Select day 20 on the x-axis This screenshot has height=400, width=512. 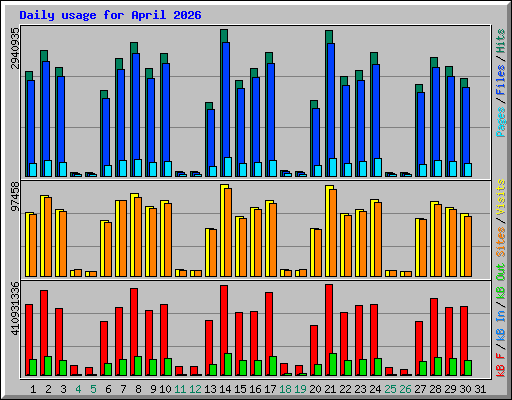(x=315, y=389)
